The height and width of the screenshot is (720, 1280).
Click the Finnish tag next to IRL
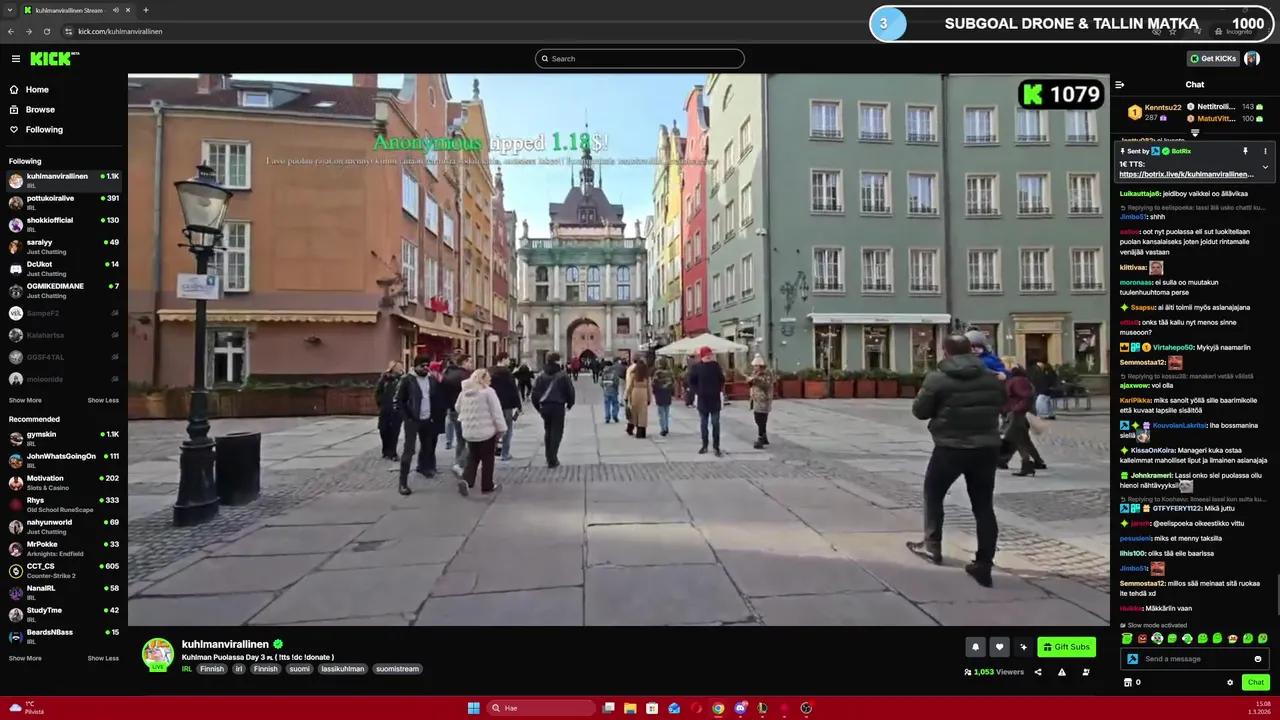pos(212,669)
